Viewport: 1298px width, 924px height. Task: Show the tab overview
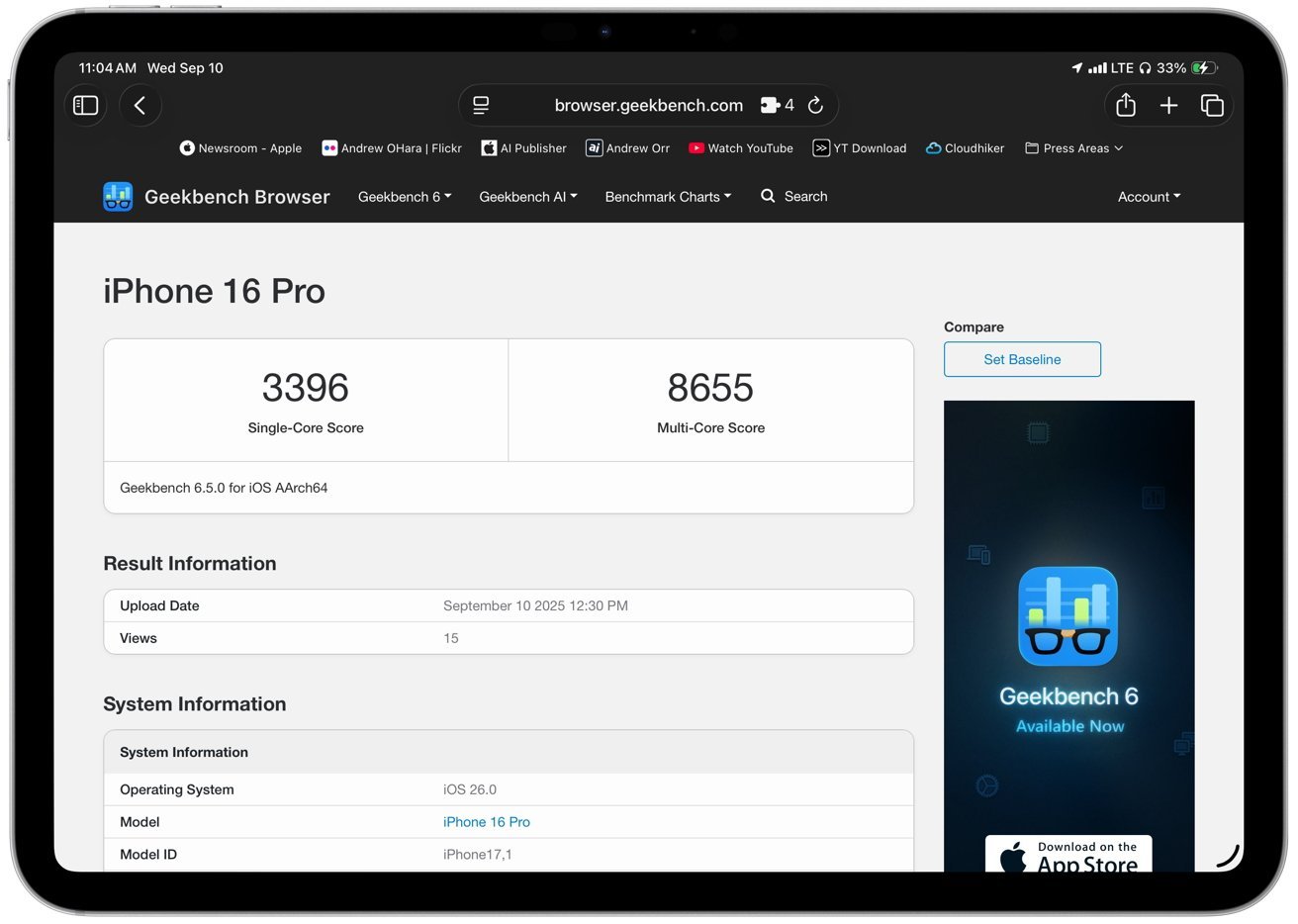point(1212,105)
